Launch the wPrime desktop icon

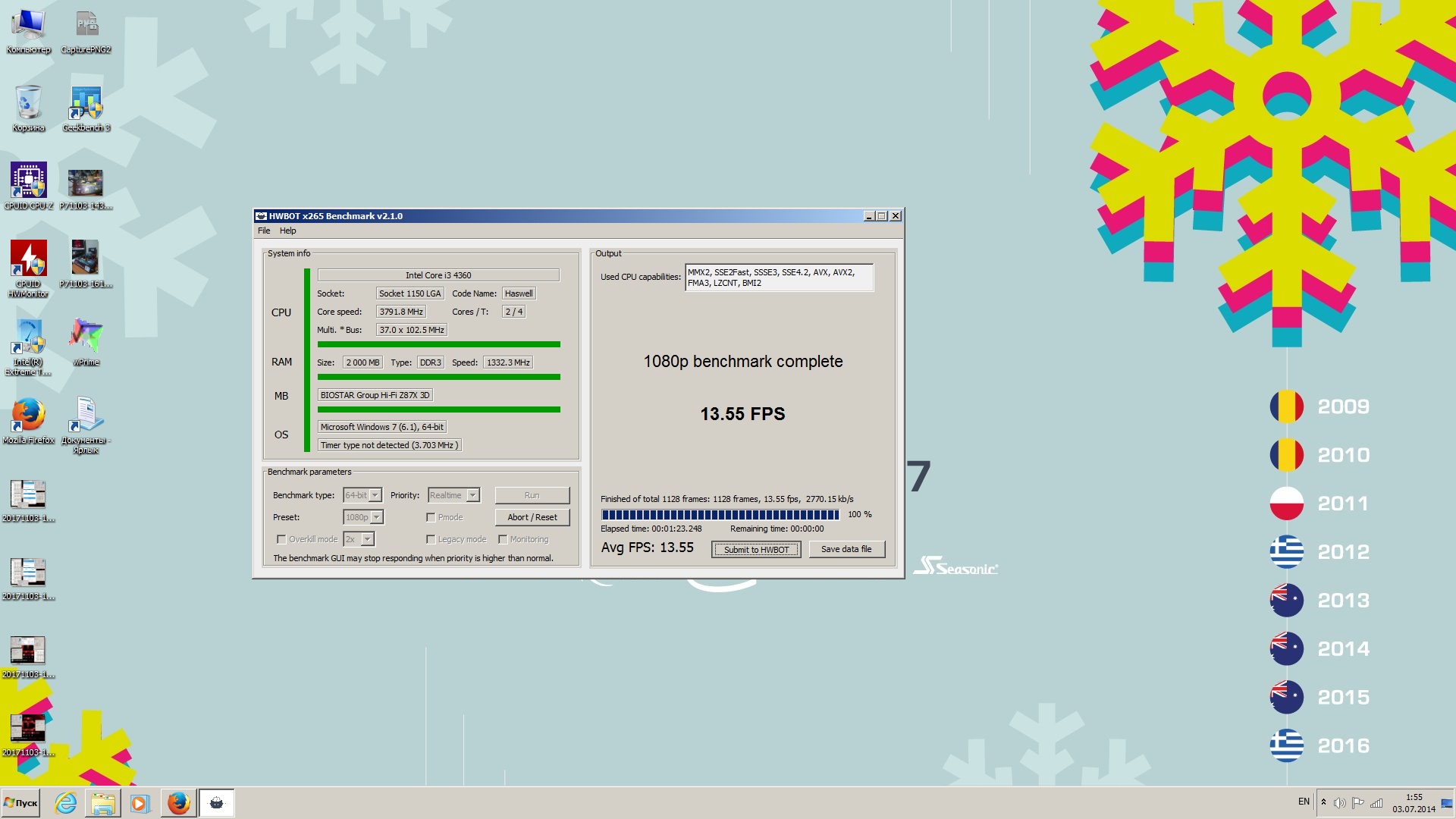[86, 342]
